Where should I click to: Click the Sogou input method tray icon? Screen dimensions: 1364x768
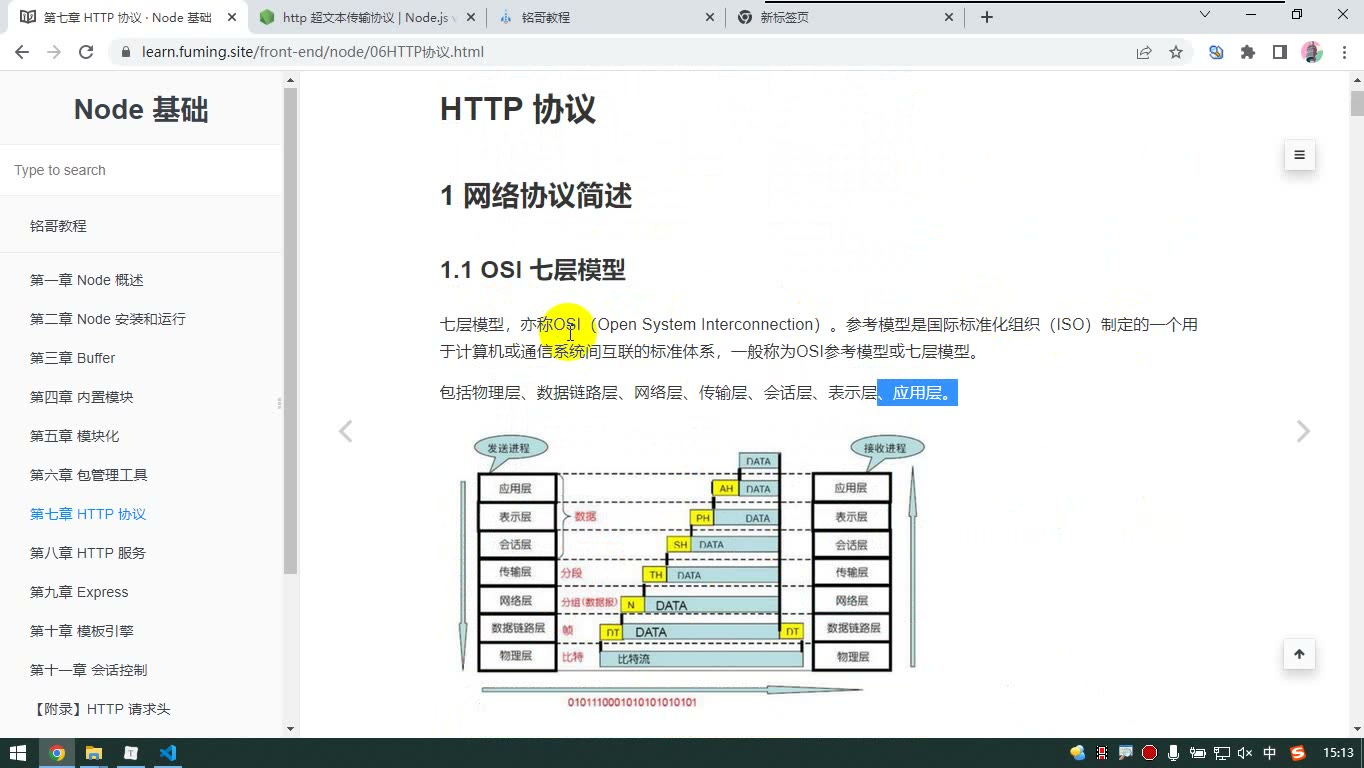pos(1298,753)
